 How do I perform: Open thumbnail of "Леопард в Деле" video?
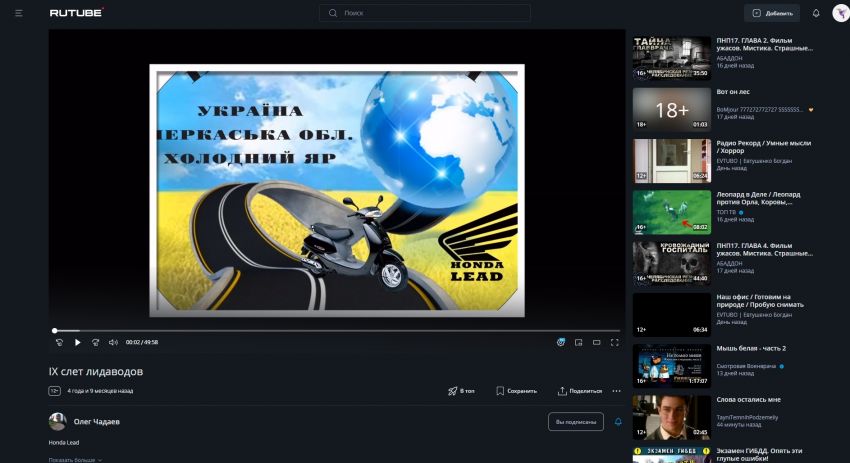[672, 211]
